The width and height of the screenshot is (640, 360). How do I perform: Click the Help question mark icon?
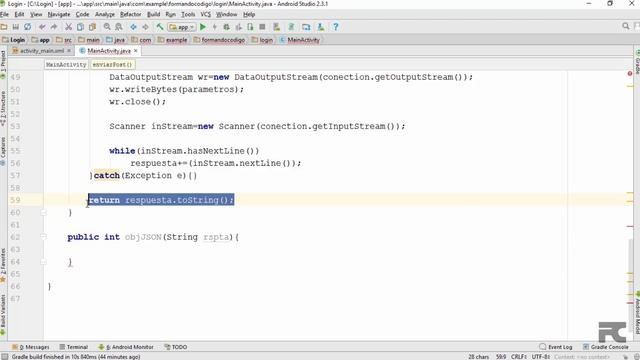pos(336,27)
